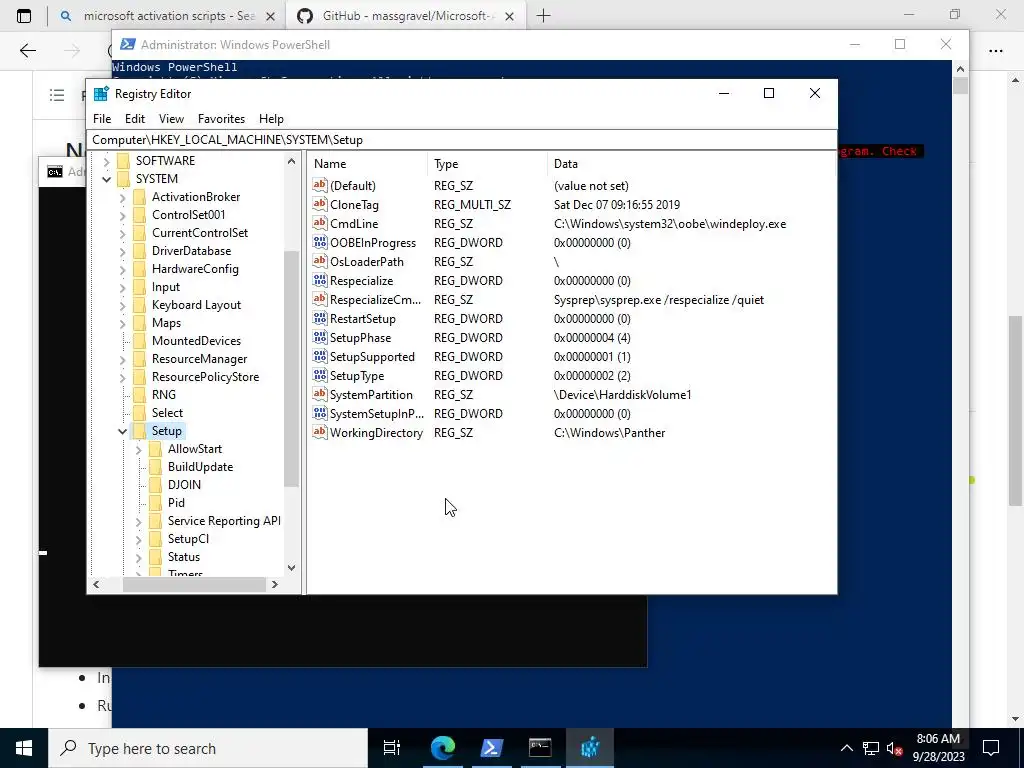Click the RestartSetup DWORD icon
1024x768 pixels.
coord(319,319)
